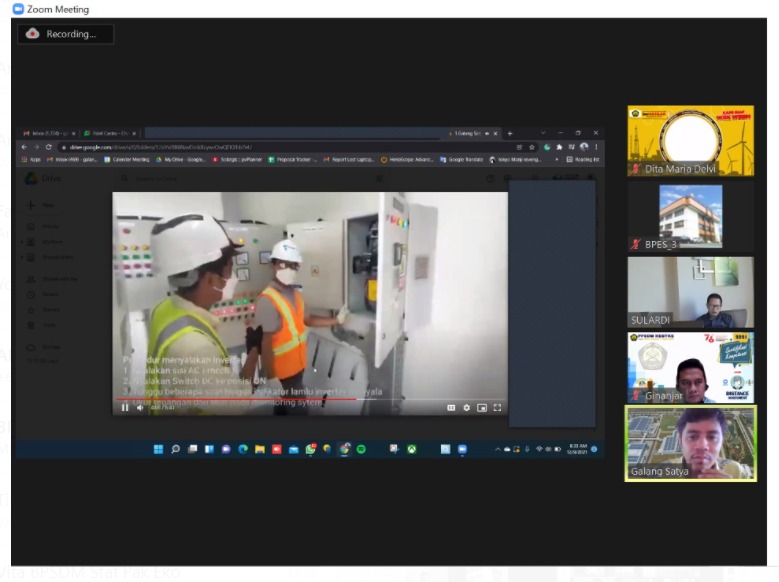
Task: Reload the Chrome page
Action: (x=49, y=147)
